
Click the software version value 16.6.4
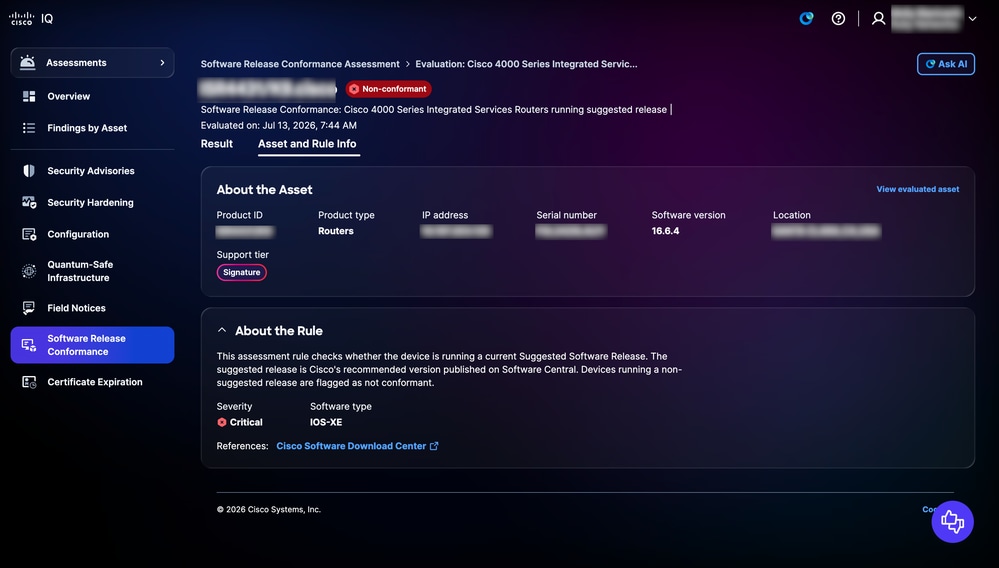pyautogui.click(x=665, y=231)
